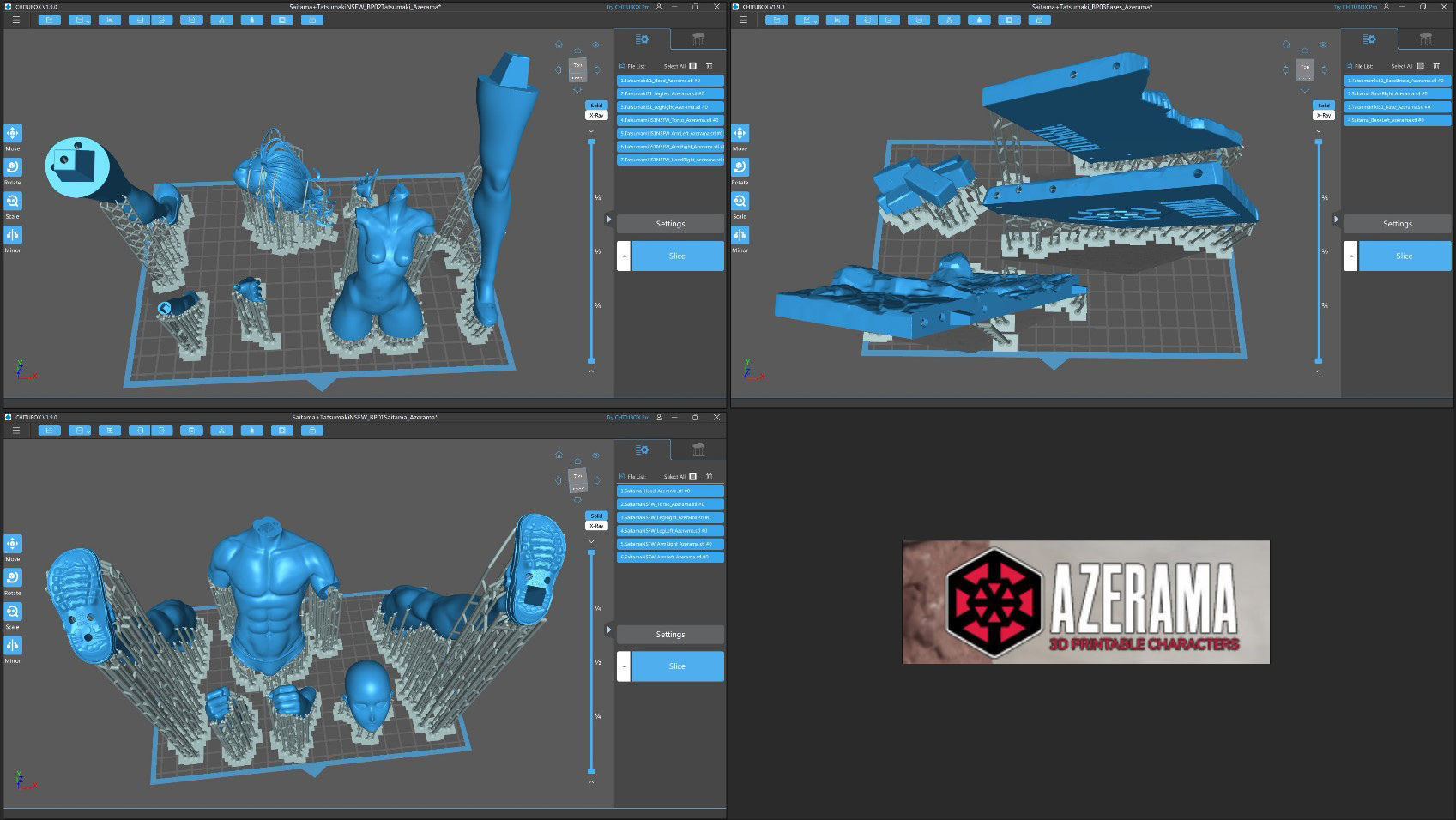Switch to X-Ray view in the Tatsumaki window
Image resolution: width=1456 pixels, height=820 pixels.
pos(596,115)
